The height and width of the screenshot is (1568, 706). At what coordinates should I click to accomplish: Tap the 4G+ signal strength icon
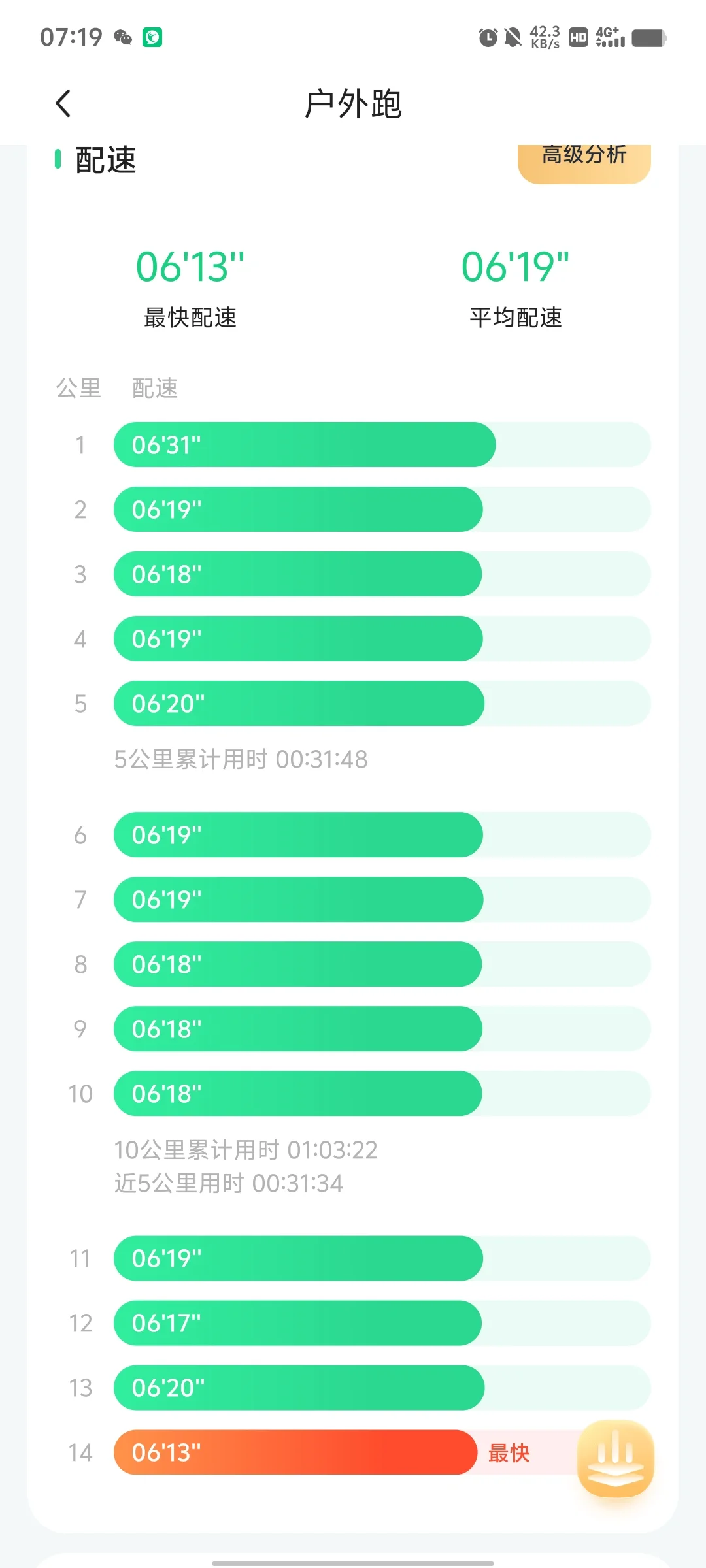click(610, 37)
